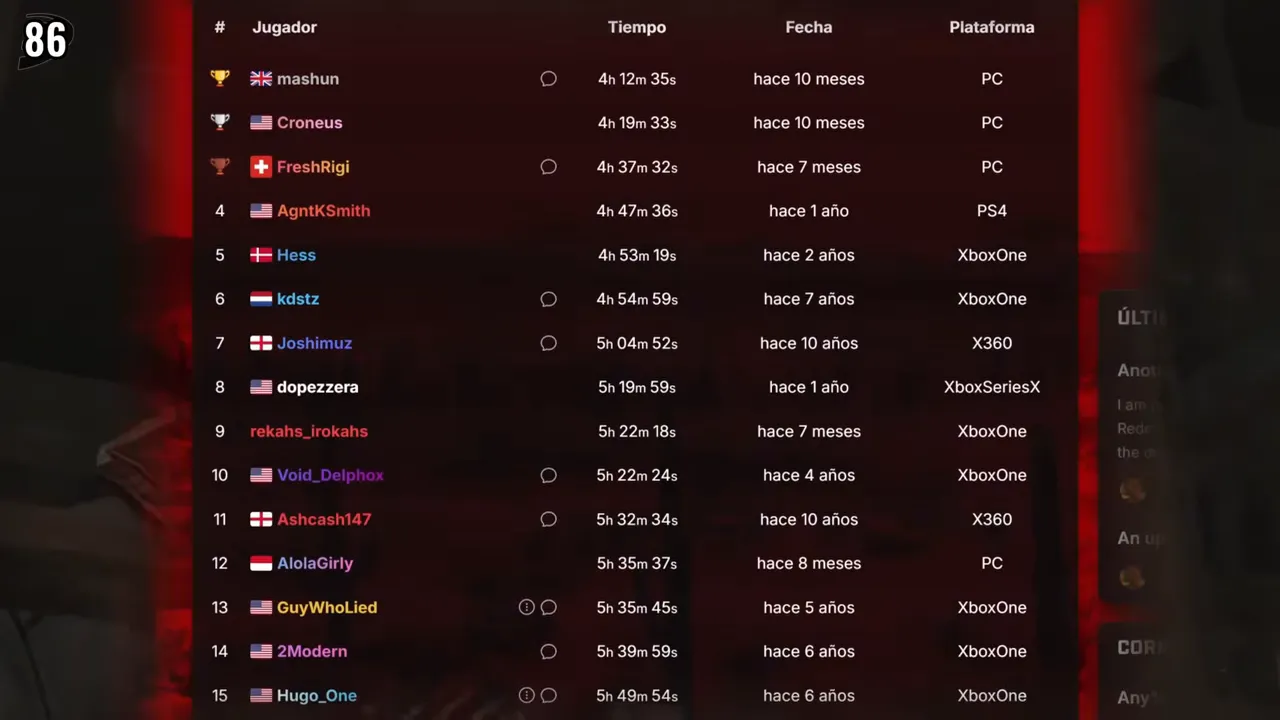Go to rekahs_irokahs's profile
The image size is (1280, 720).
pyautogui.click(x=309, y=431)
